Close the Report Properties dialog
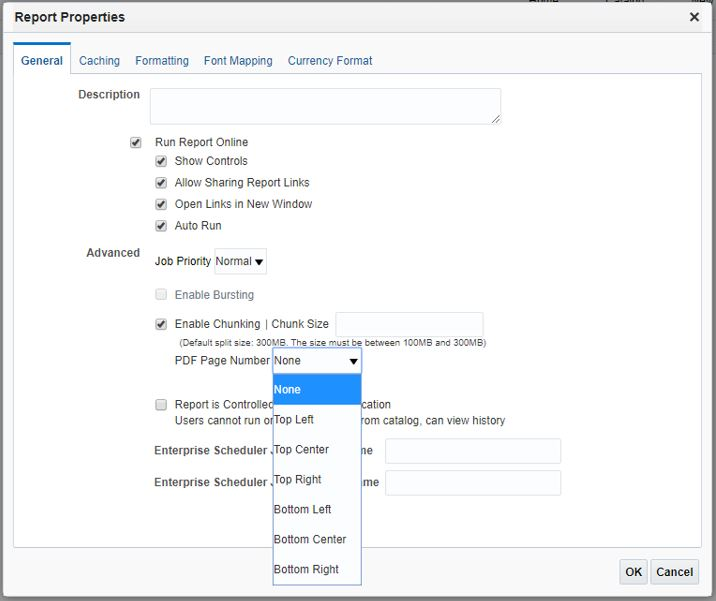 (x=694, y=17)
